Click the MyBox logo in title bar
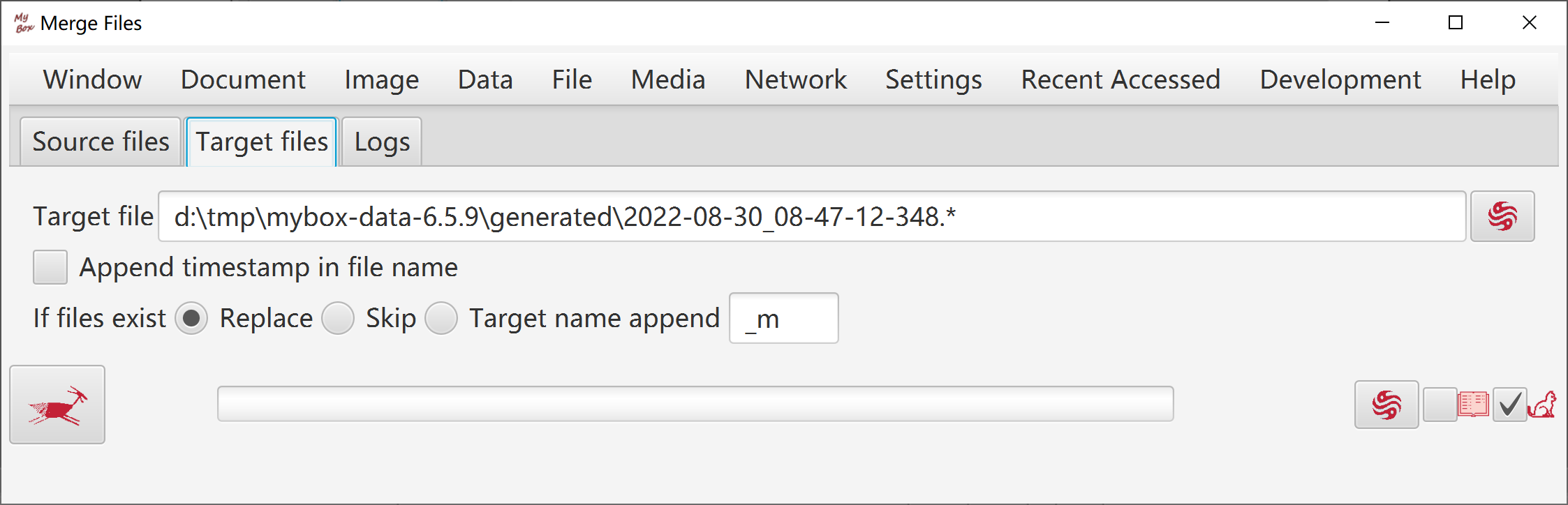 click(24, 23)
